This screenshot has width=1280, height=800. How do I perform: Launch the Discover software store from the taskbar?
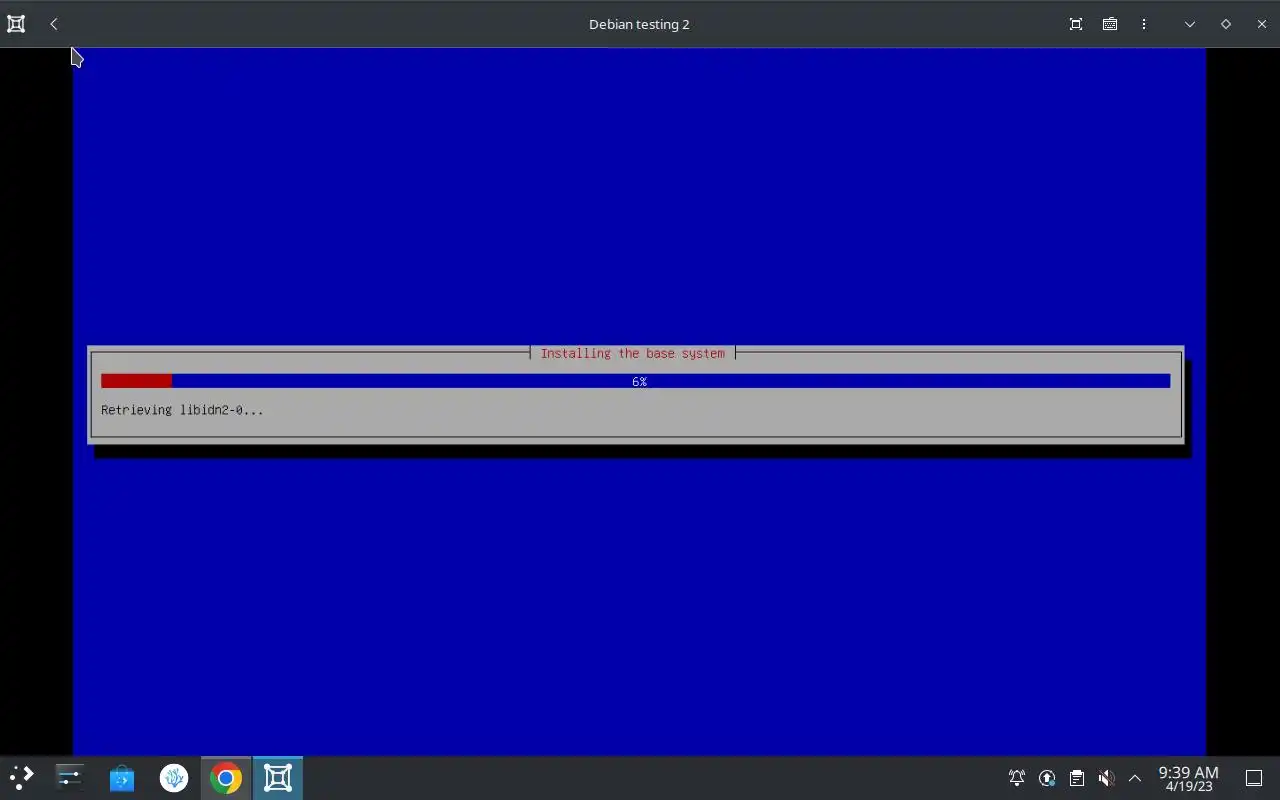[122, 778]
